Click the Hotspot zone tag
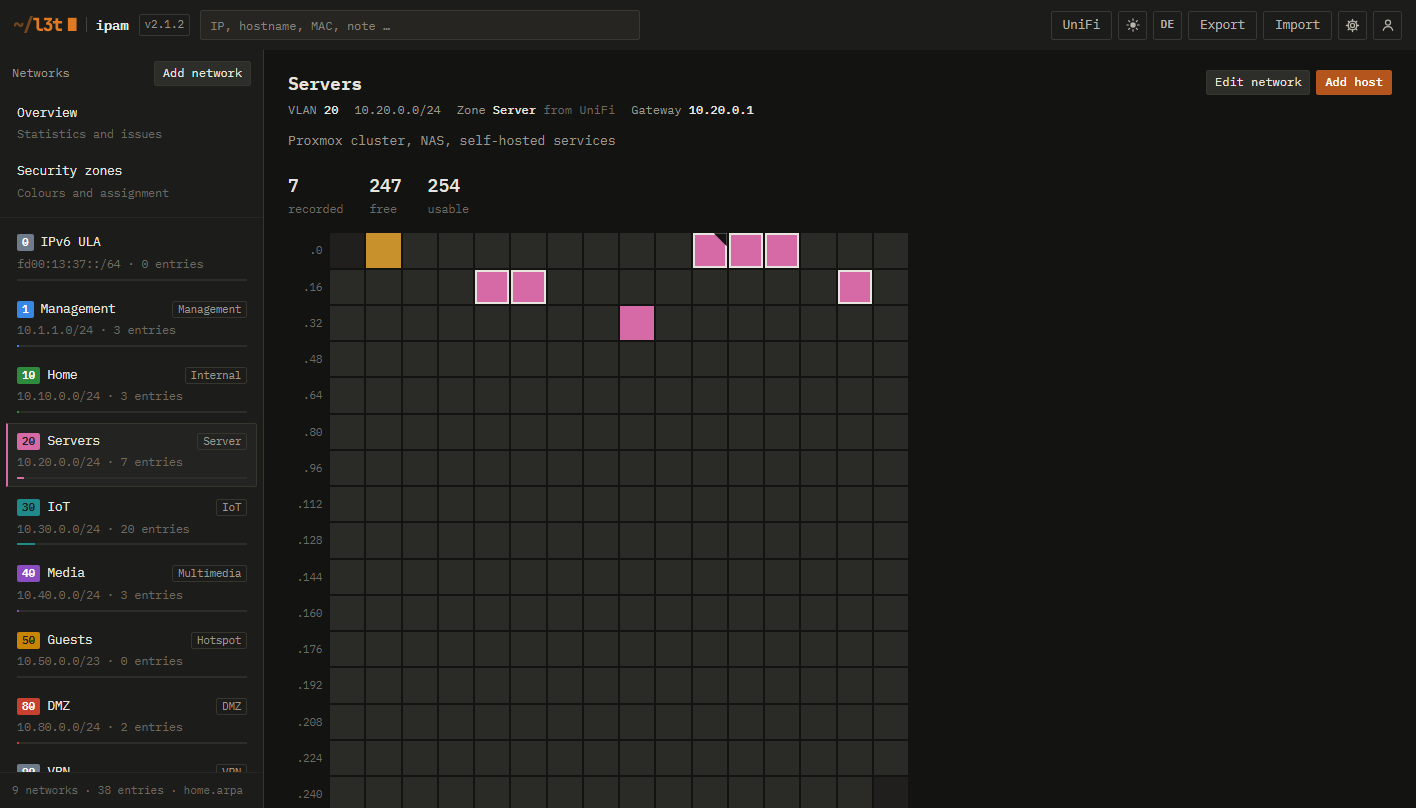The width and height of the screenshot is (1416, 808). (219, 640)
